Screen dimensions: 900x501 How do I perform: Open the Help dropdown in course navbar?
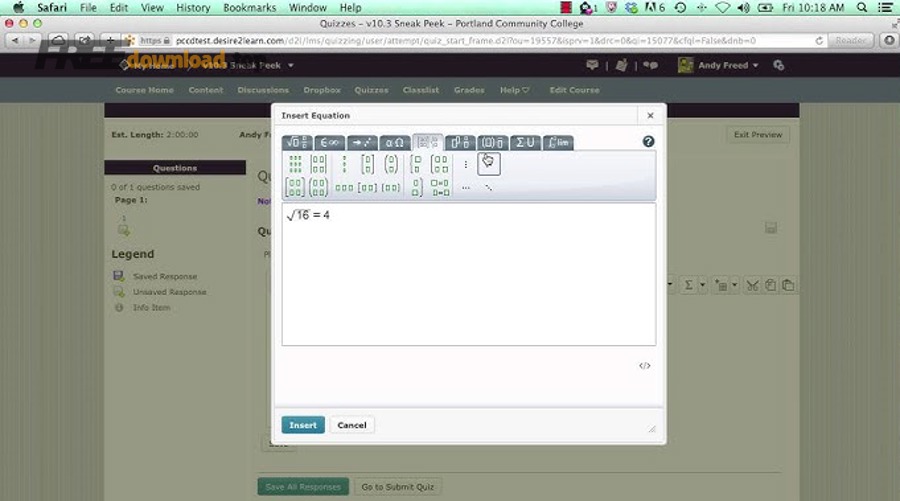pyautogui.click(x=514, y=90)
